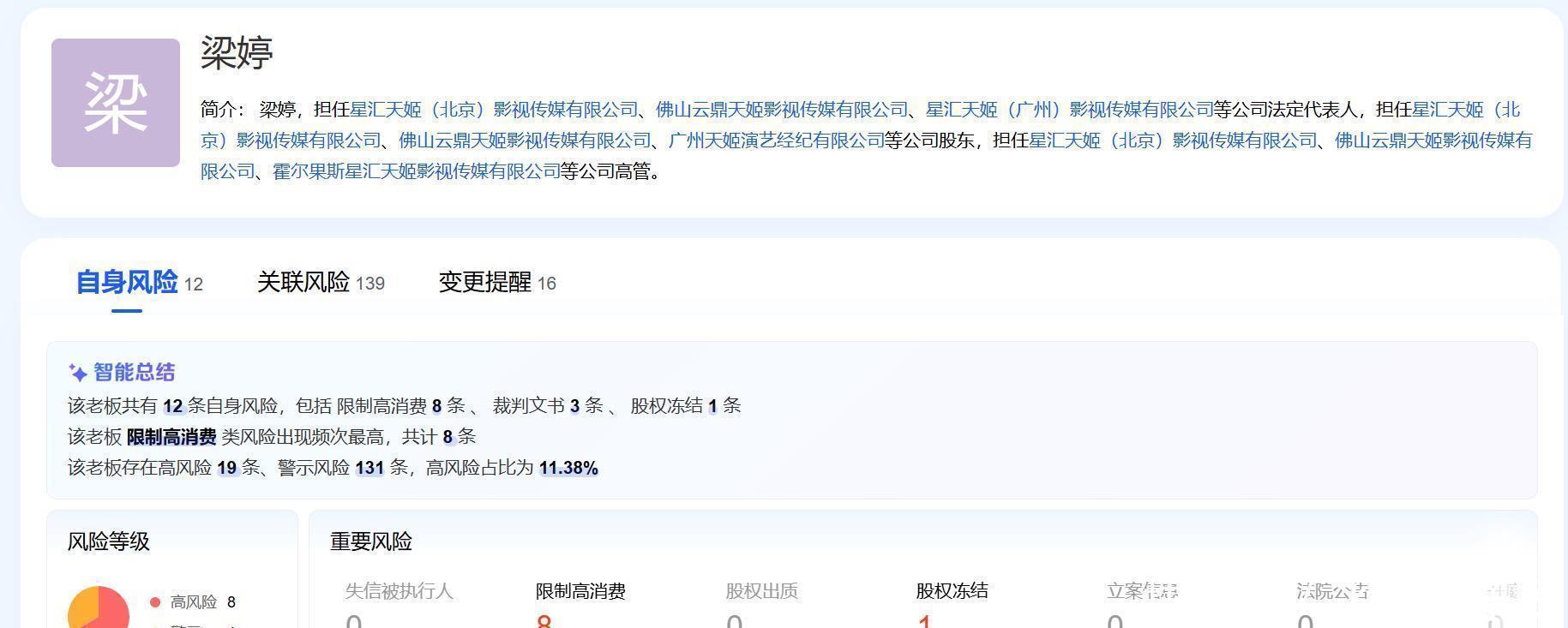Switch to the 自身风险 tab

coord(127,282)
